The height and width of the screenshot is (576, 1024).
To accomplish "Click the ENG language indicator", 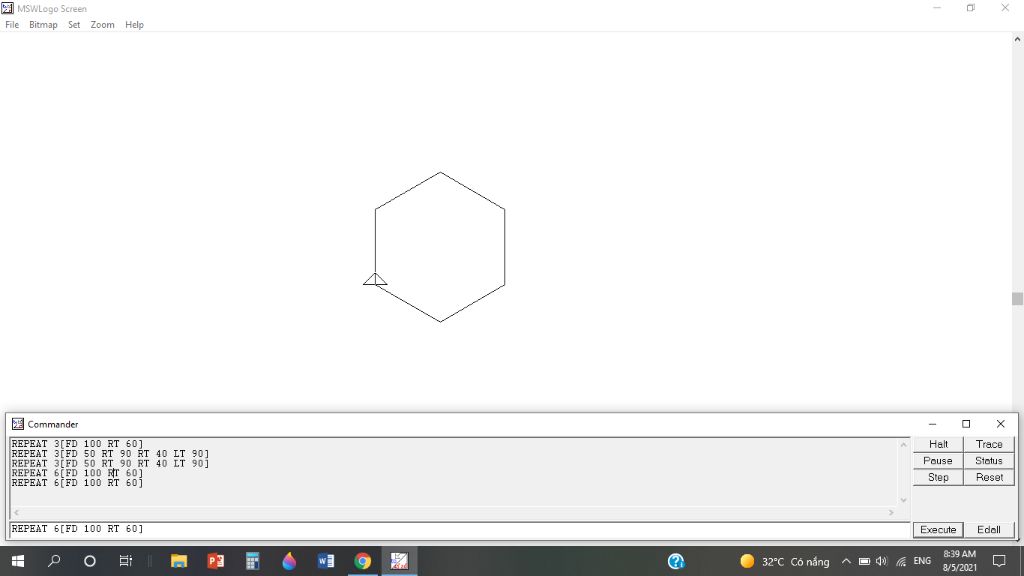I will click(922, 561).
